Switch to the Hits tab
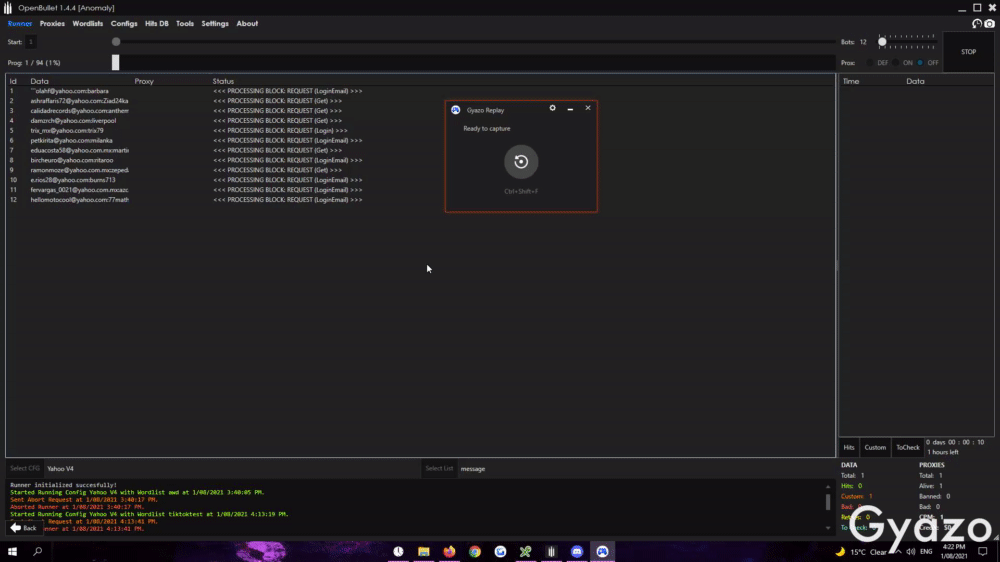This screenshot has height=562, width=1000. click(x=849, y=447)
